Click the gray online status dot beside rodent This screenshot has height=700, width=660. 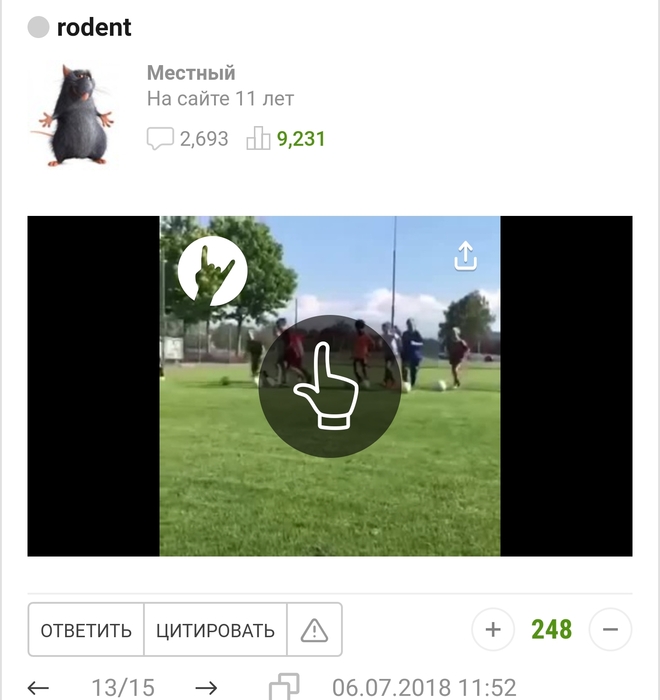38,27
